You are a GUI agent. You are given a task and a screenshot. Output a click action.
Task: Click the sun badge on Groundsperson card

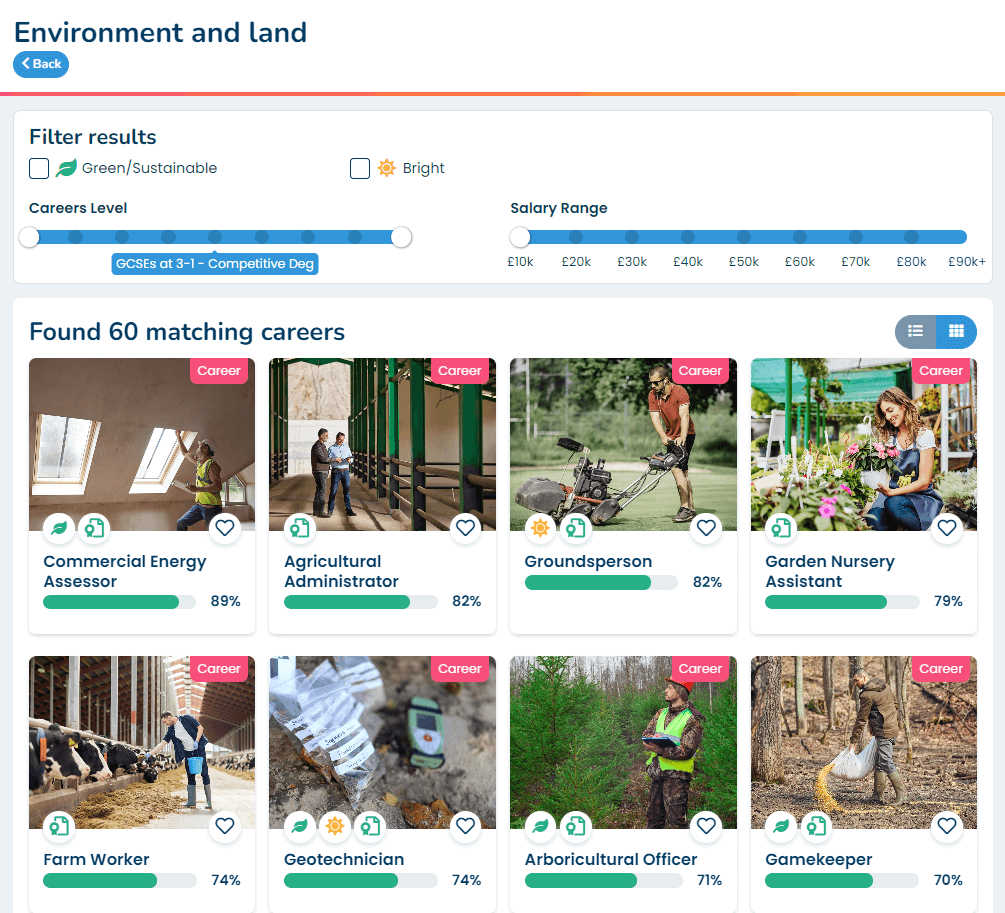coord(540,528)
